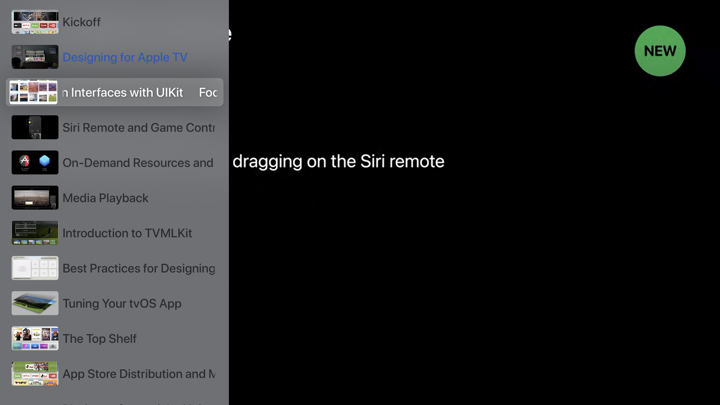
Task: Select the On-Demand Resources thumbnail
Action: pyautogui.click(x=35, y=163)
